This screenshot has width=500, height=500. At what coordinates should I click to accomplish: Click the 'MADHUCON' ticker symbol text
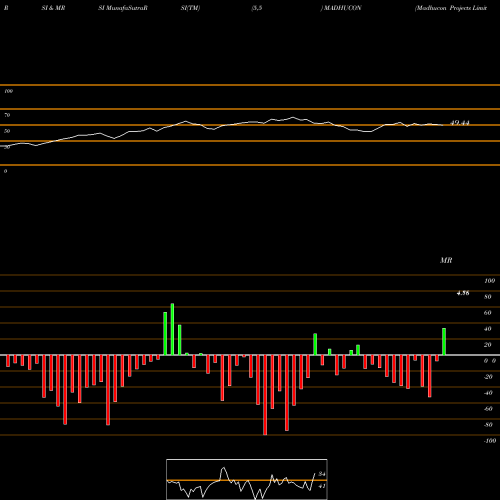342,8
